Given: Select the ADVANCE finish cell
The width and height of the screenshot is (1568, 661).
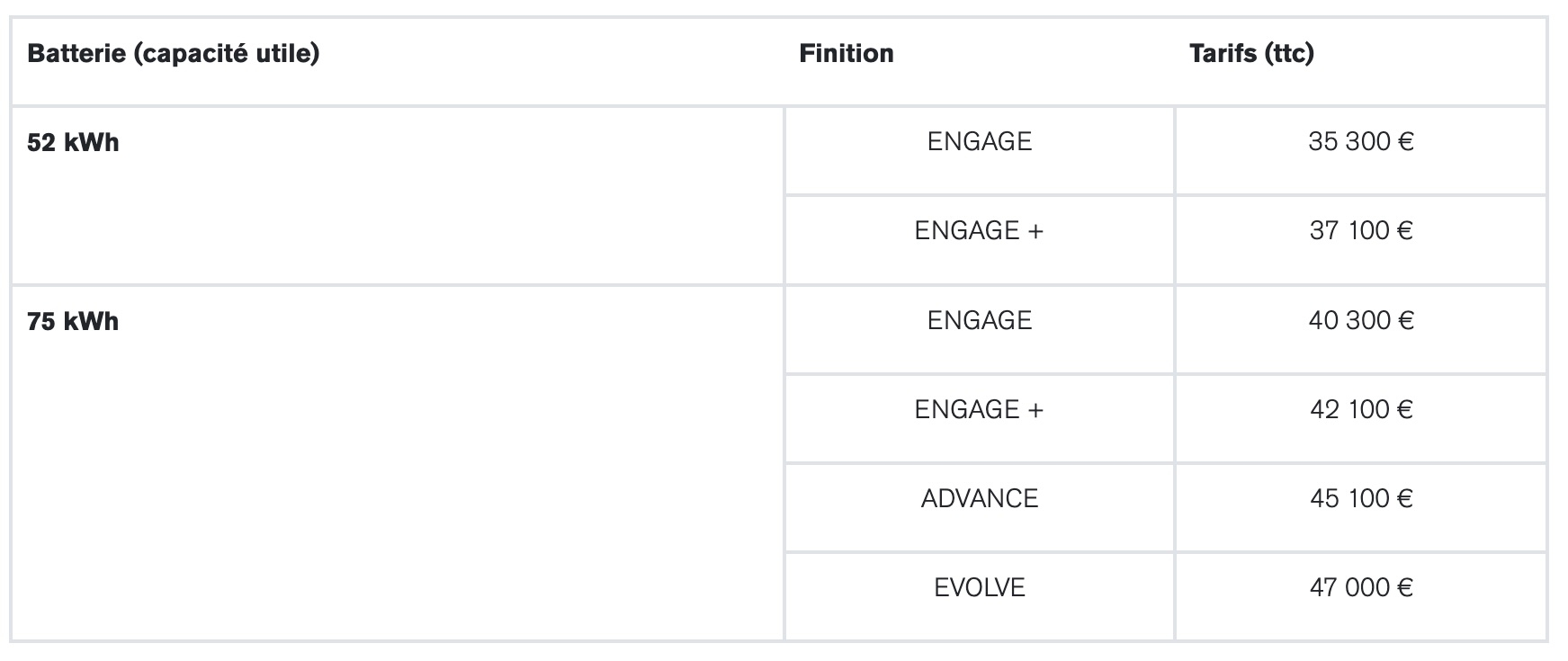Looking at the screenshot, I should pyautogui.click(x=979, y=499).
